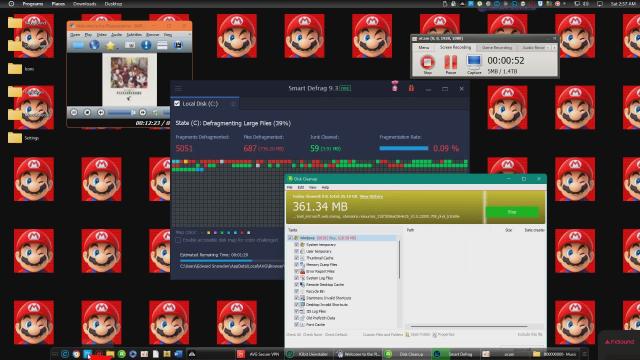
Task: Click the save/film icon in media player toolbar
Action: (178, 45)
